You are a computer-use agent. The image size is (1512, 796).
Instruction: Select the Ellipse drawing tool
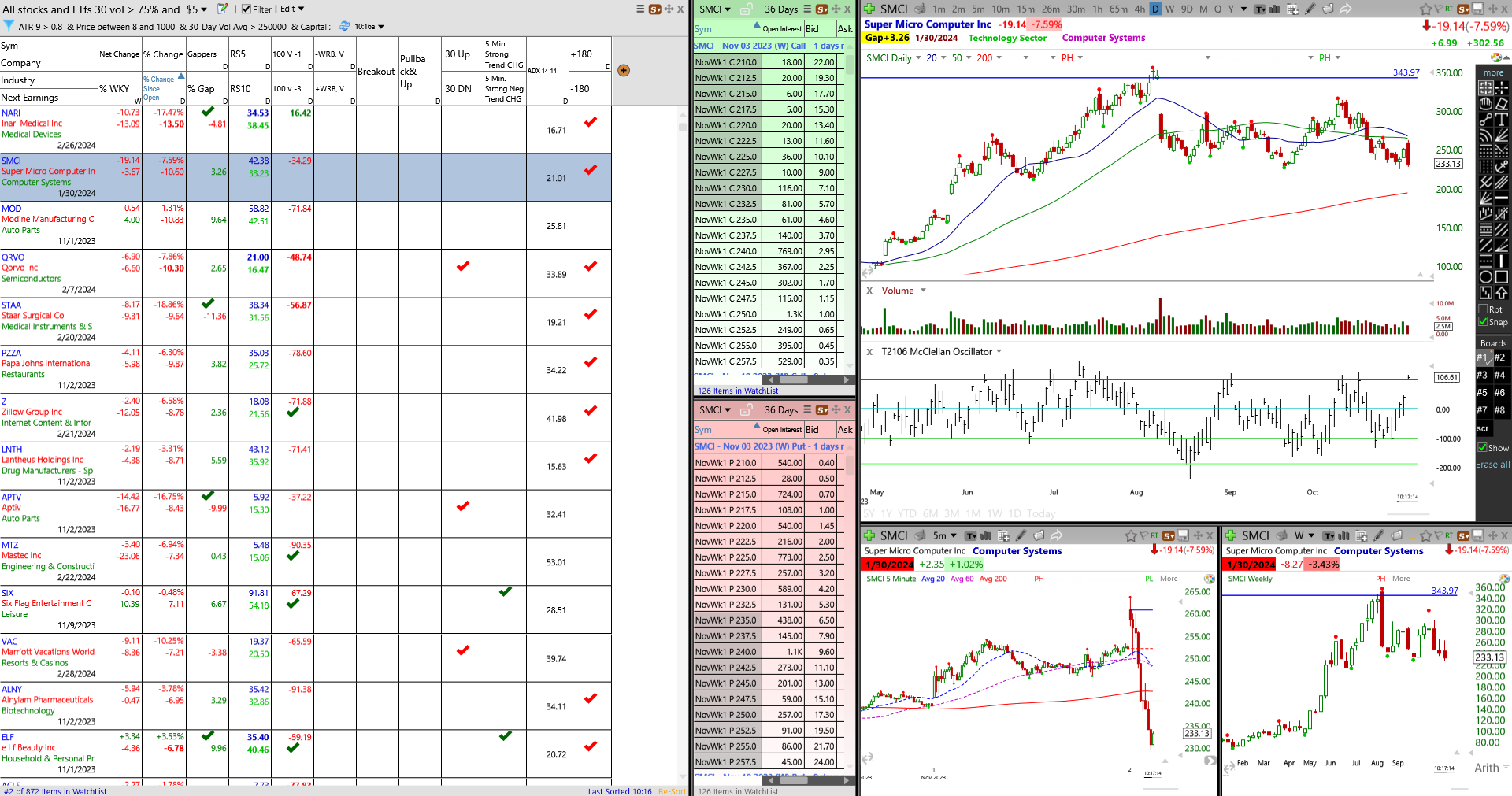[x=1485, y=277]
